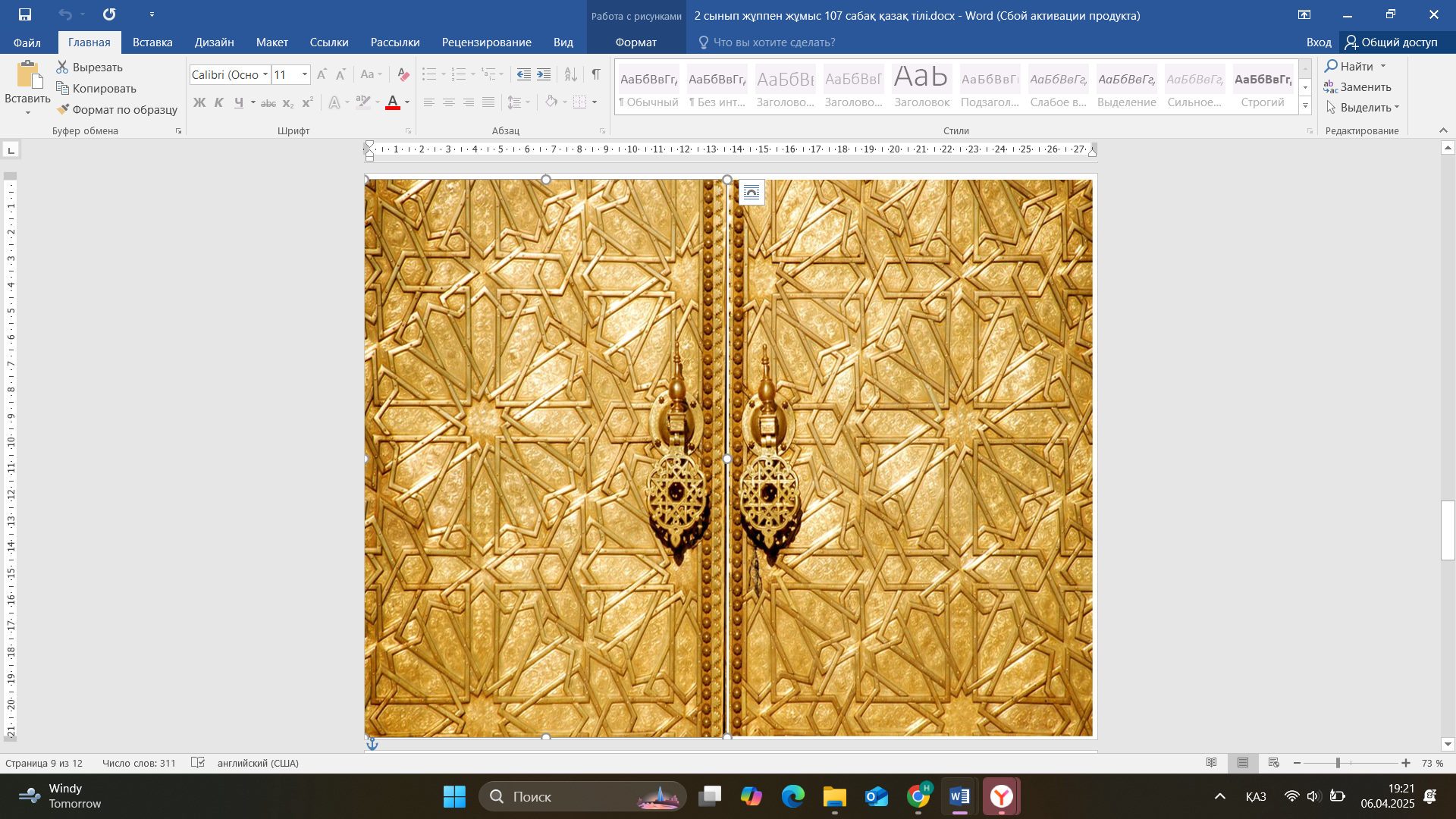Click the Общий доступ share button
1456x819 pixels.
[x=1392, y=42]
